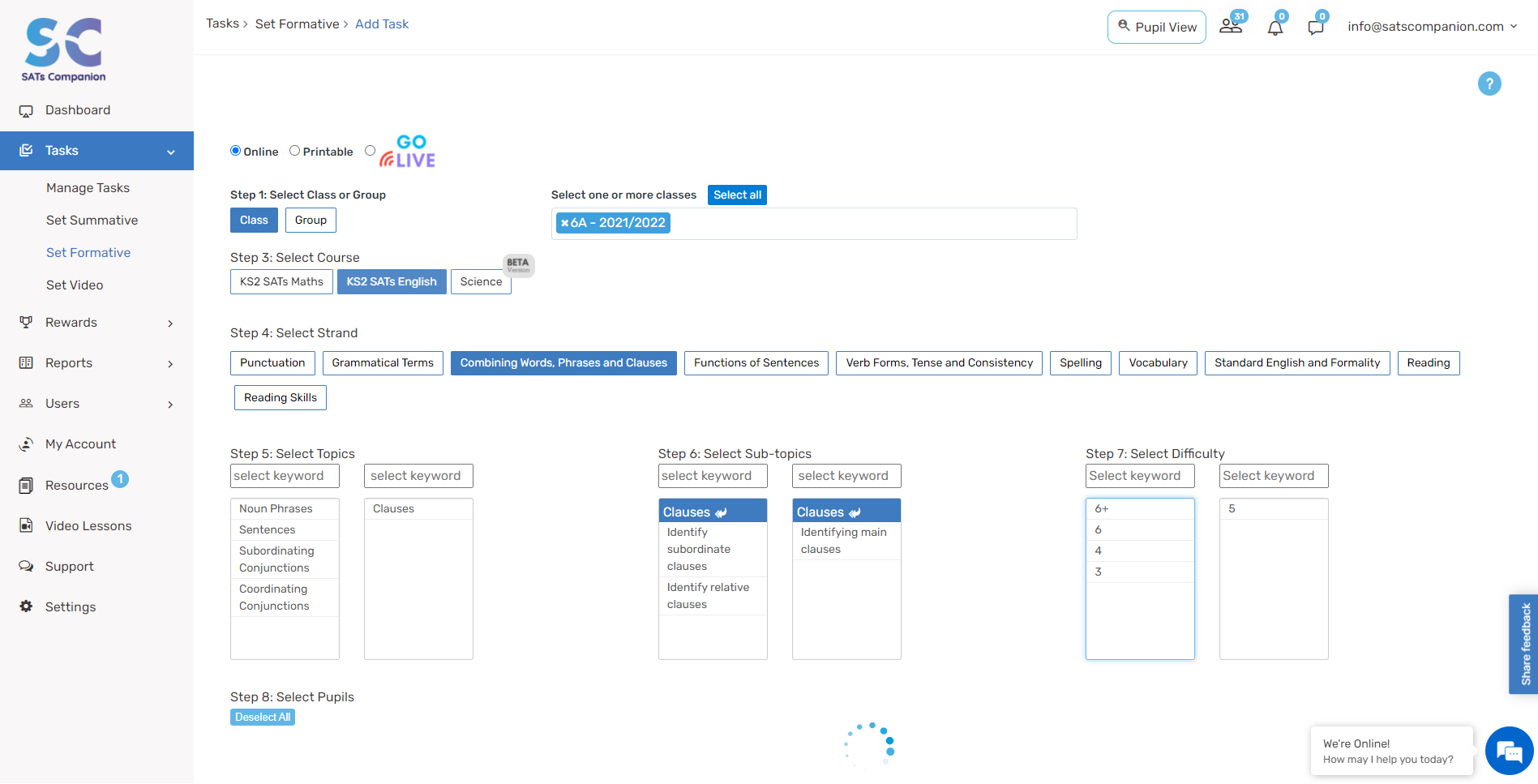The width and height of the screenshot is (1538, 784).
Task: Select the Reading Skills strand
Action: coord(281,398)
